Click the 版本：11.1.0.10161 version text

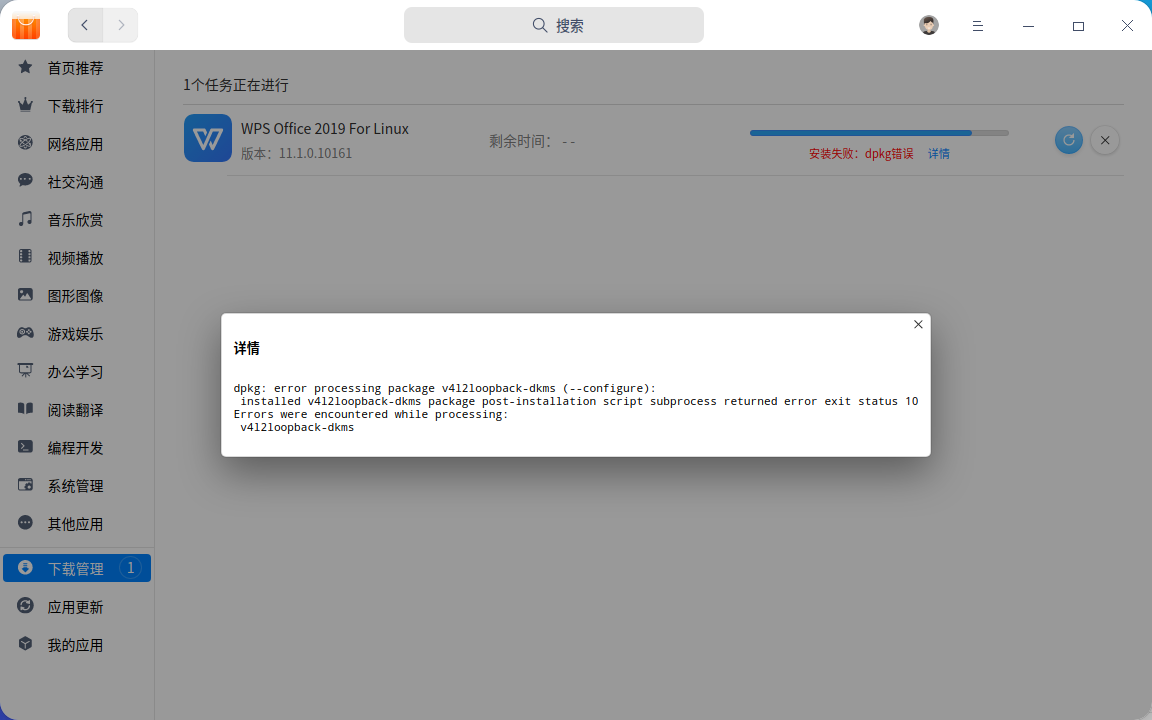(x=297, y=154)
